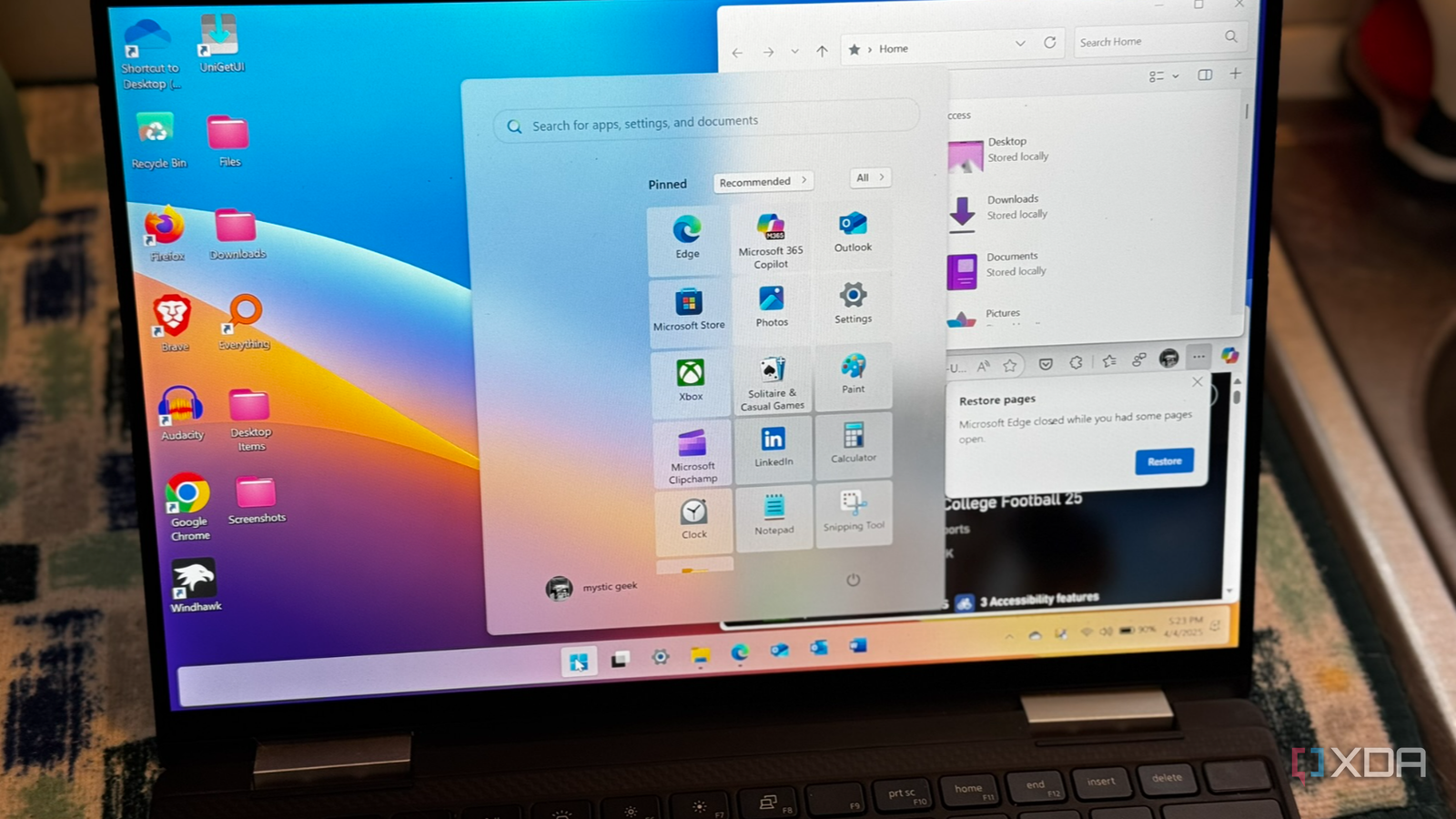Open the Settings and more menu in Edge
The width and height of the screenshot is (1456, 819).
point(1199,359)
